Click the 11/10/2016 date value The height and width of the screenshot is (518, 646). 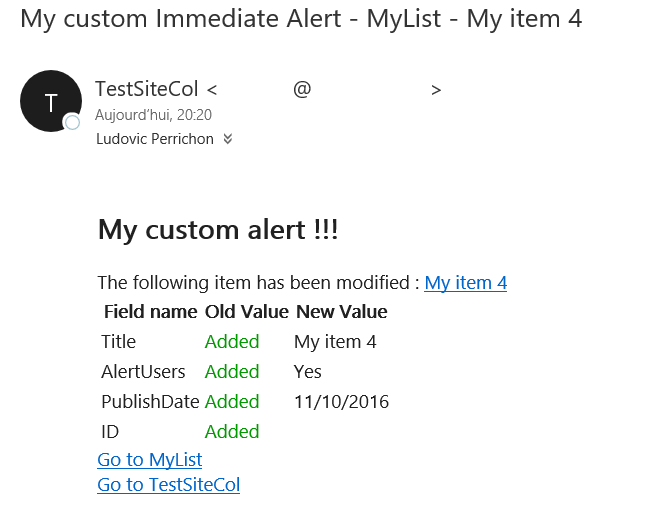pyautogui.click(x=341, y=402)
